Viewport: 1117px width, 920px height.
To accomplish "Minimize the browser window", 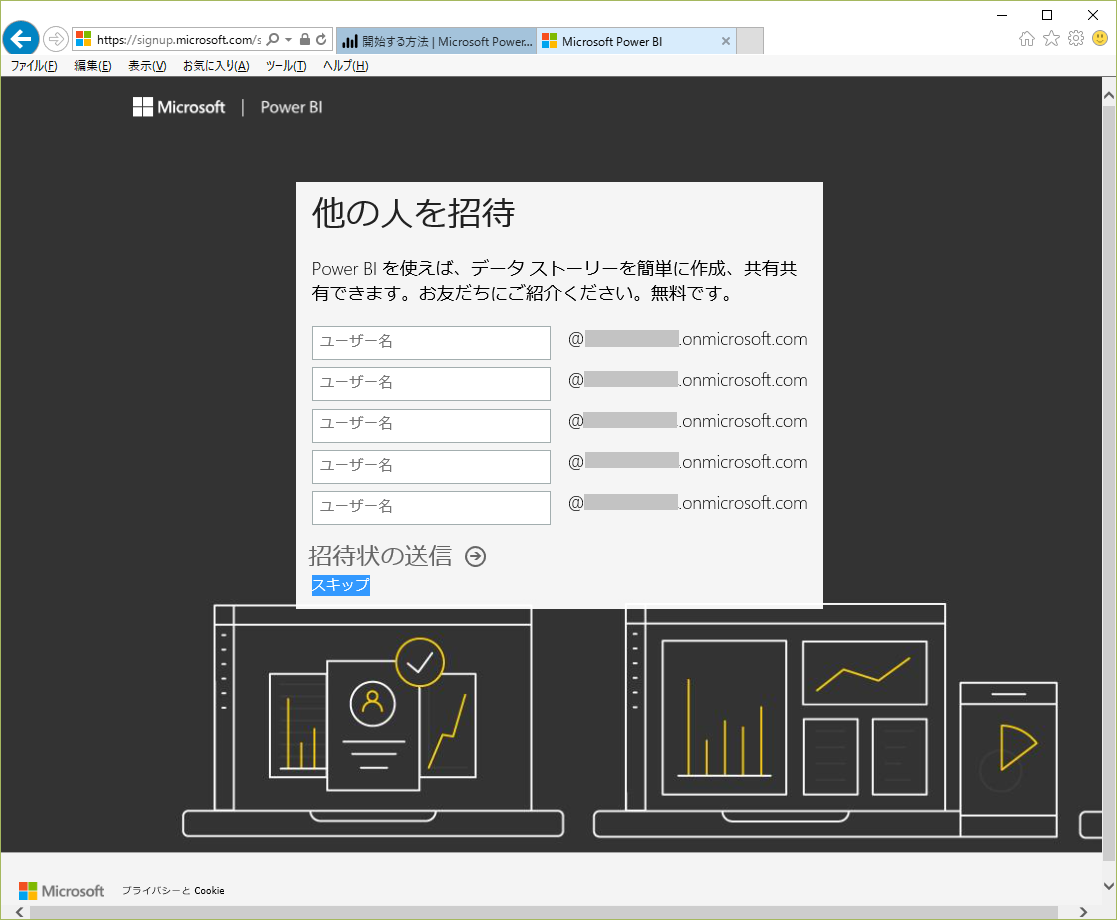I will click(1002, 15).
